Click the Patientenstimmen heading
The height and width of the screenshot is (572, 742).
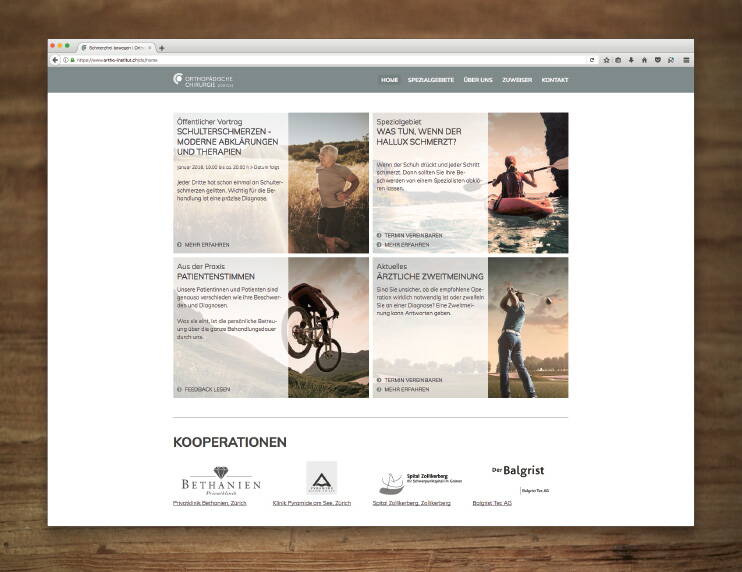(x=216, y=276)
